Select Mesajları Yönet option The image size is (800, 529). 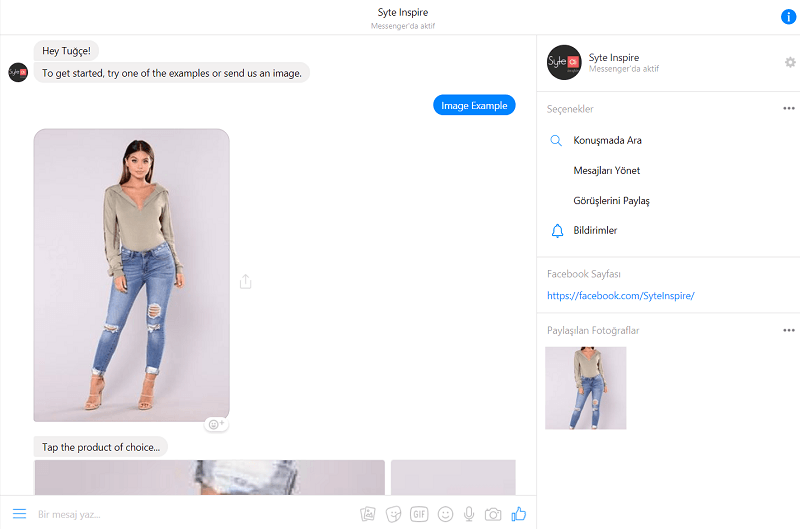[606, 170]
